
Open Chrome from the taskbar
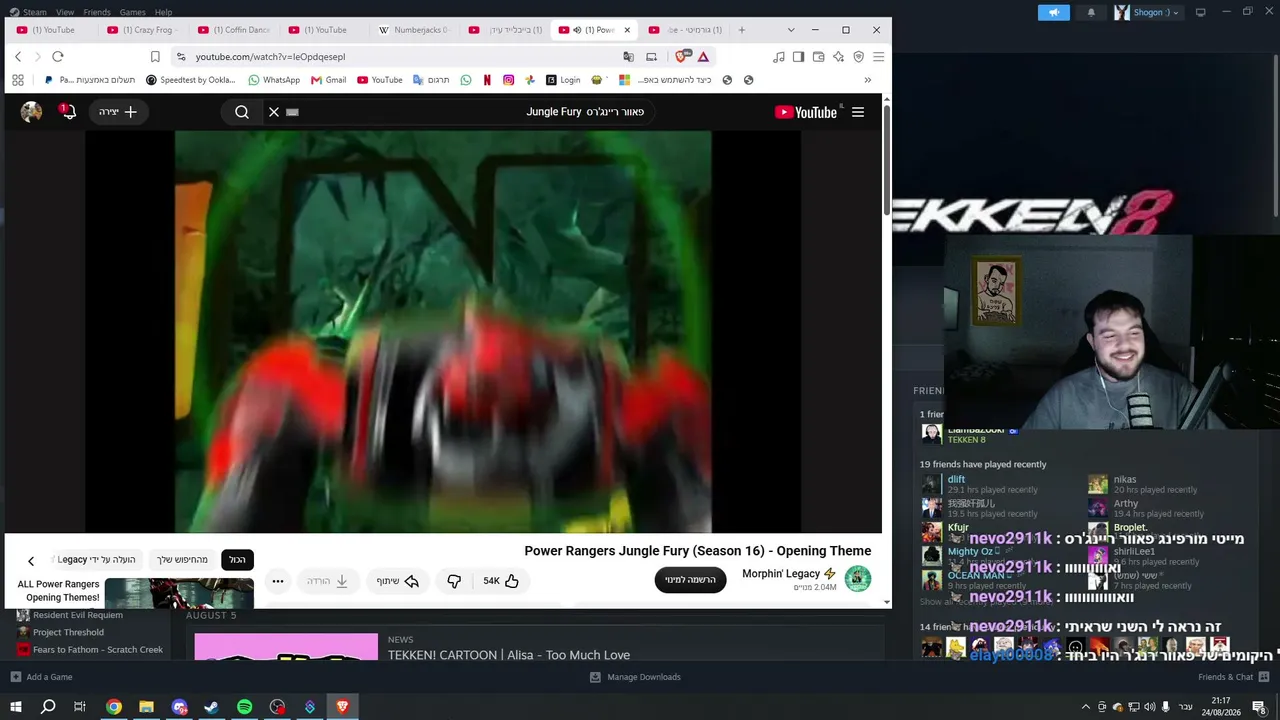coord(114,707)
